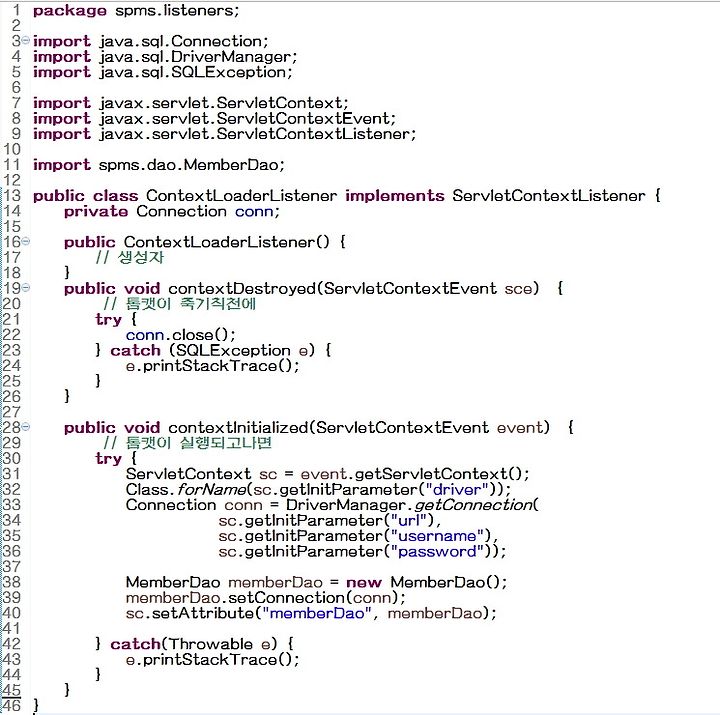The image size is (720, 715).
Task: Click method name 'contextInitialized' on line 28
Action: coord(238,428)
